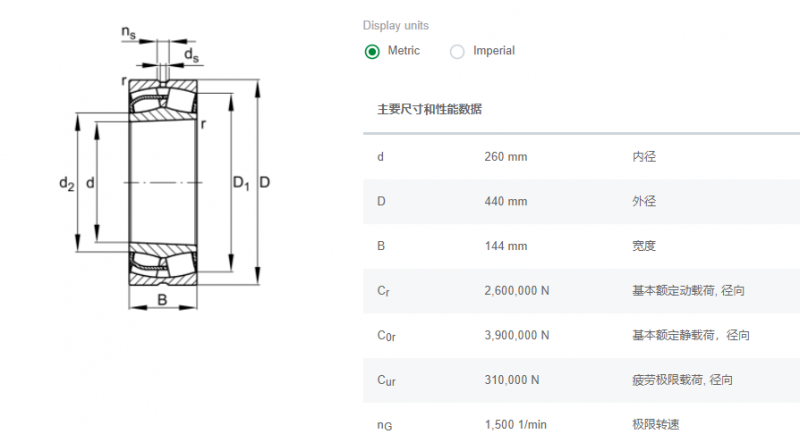Click the '基本额定静载荷, 径向' description
Viewport: 800px width, 434px height.
click(691, 336)
